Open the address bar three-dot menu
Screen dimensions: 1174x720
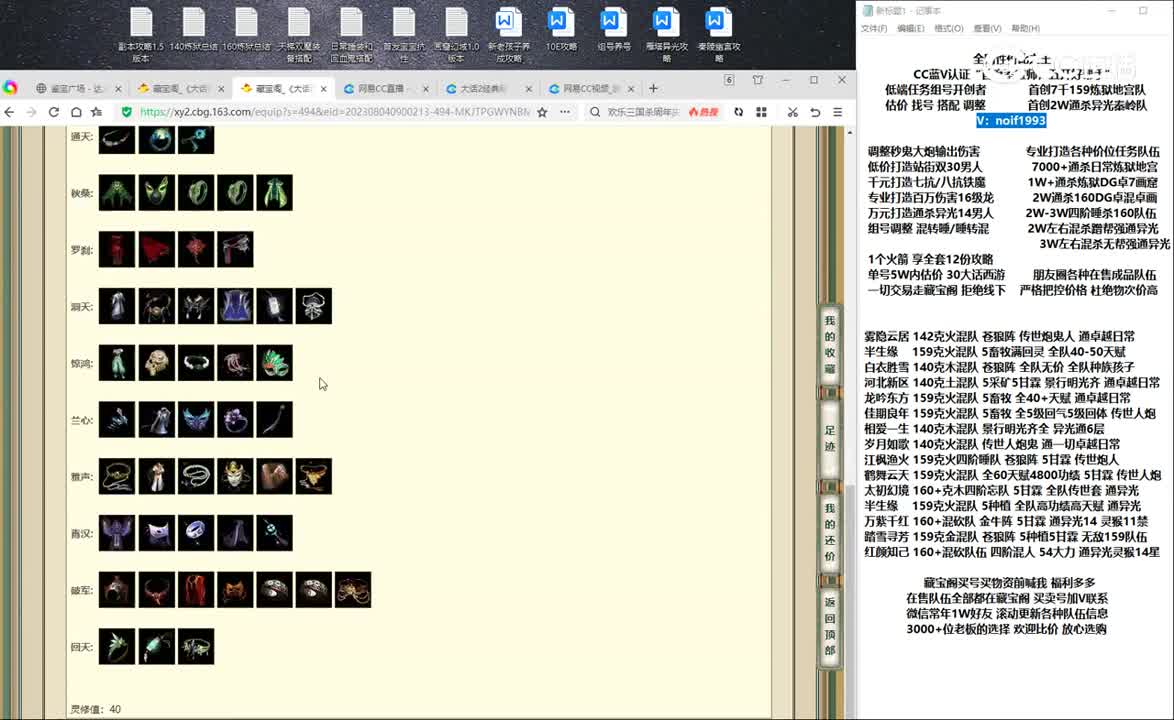[565, 112]
